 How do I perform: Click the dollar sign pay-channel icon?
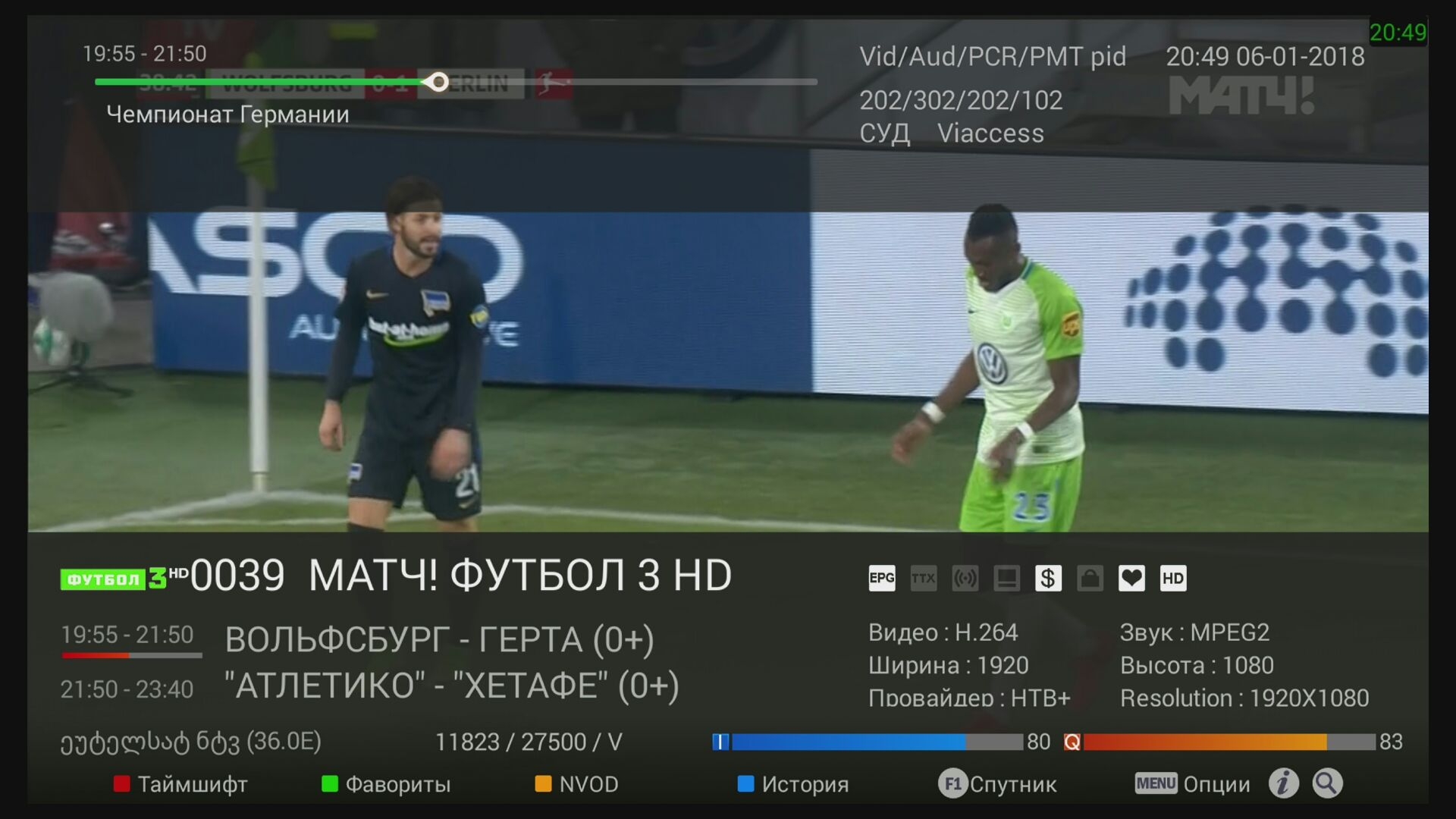[x=1048, y=579]
